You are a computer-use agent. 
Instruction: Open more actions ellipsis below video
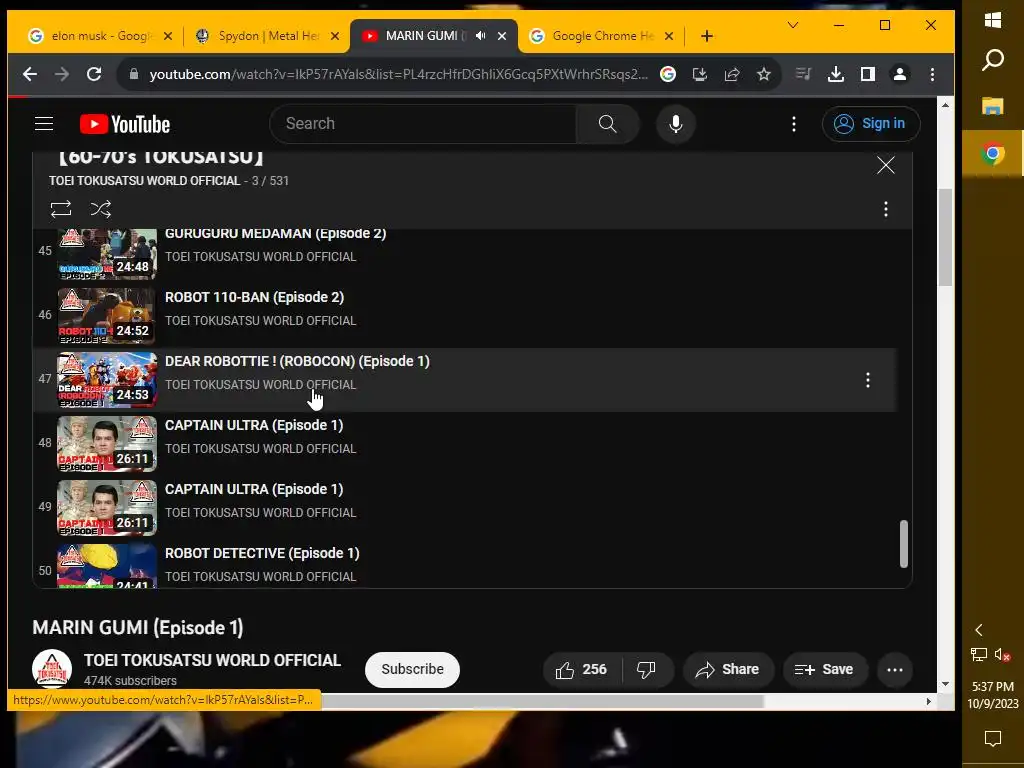[895, 669]
